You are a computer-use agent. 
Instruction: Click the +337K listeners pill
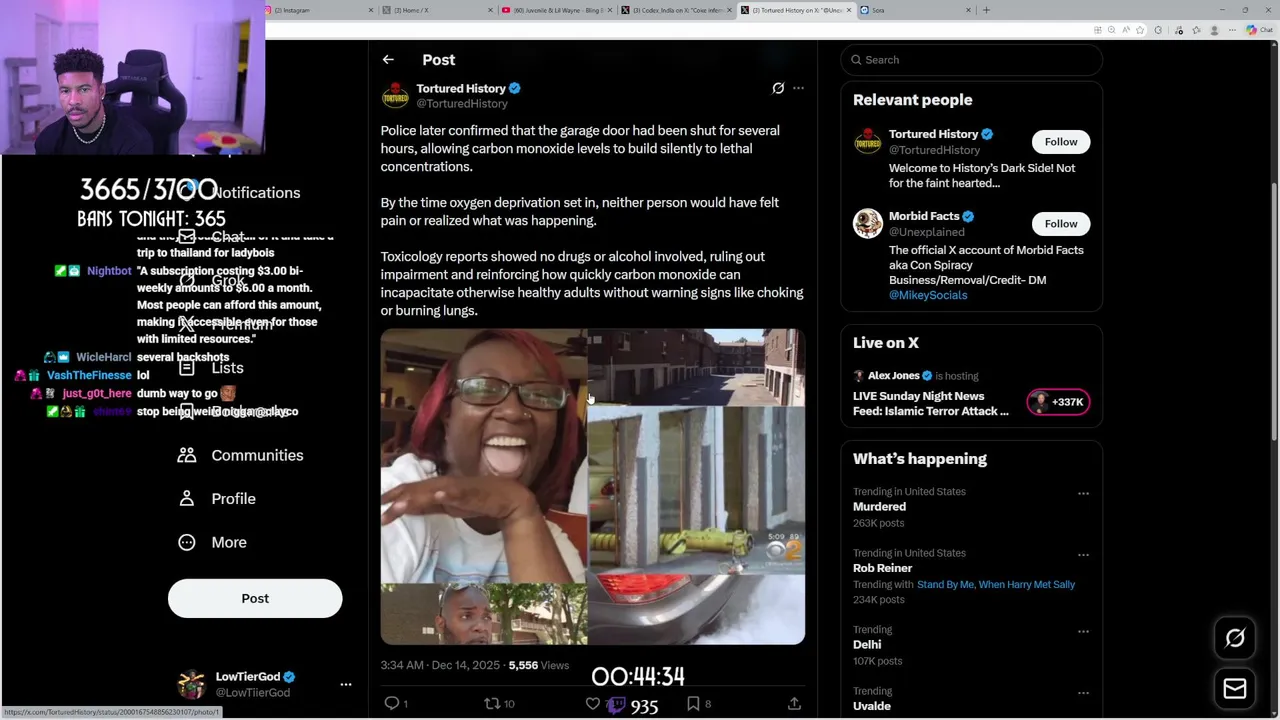tap(1058, 402)
